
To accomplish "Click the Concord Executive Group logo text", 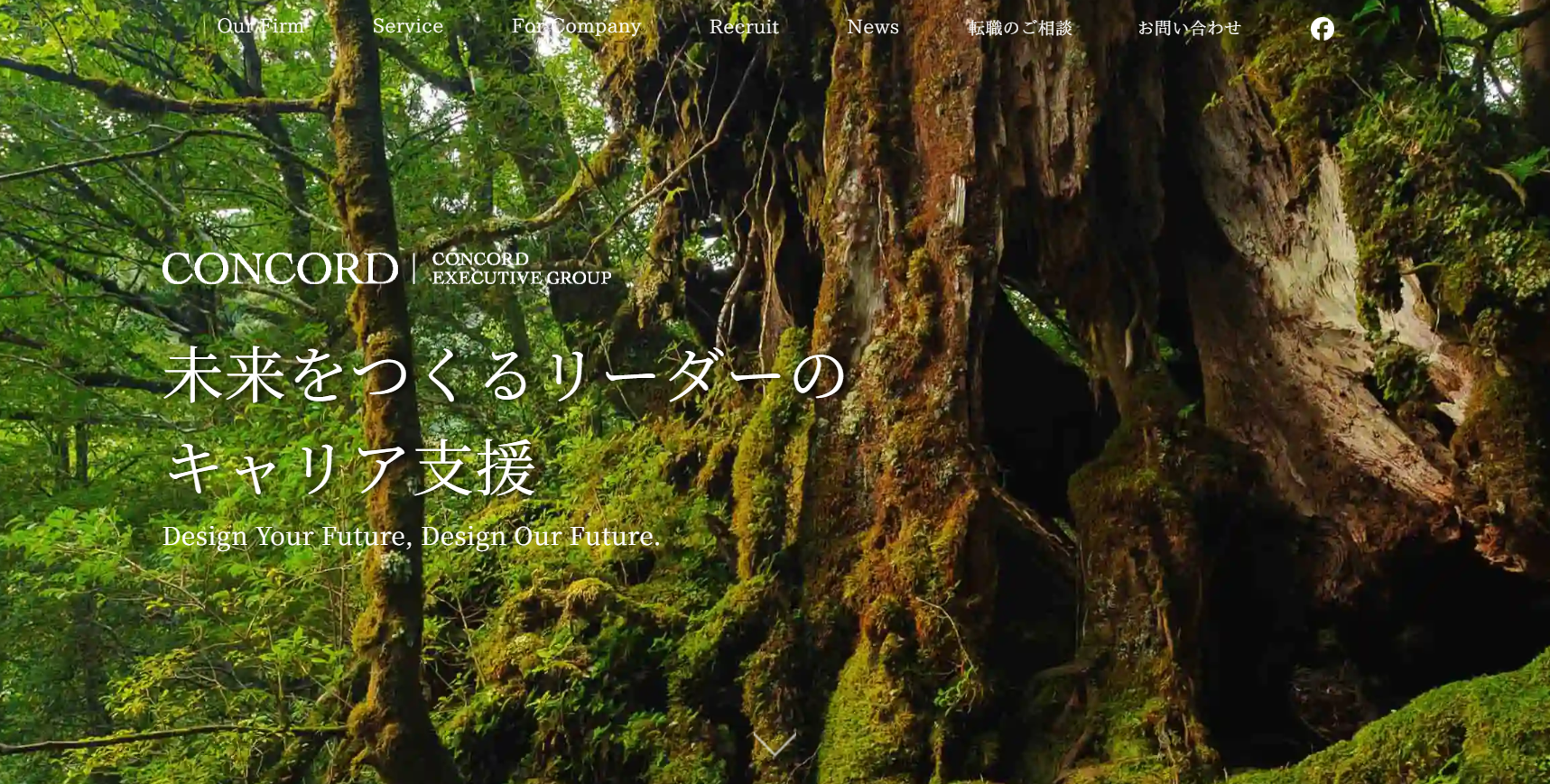I will 521,269.
